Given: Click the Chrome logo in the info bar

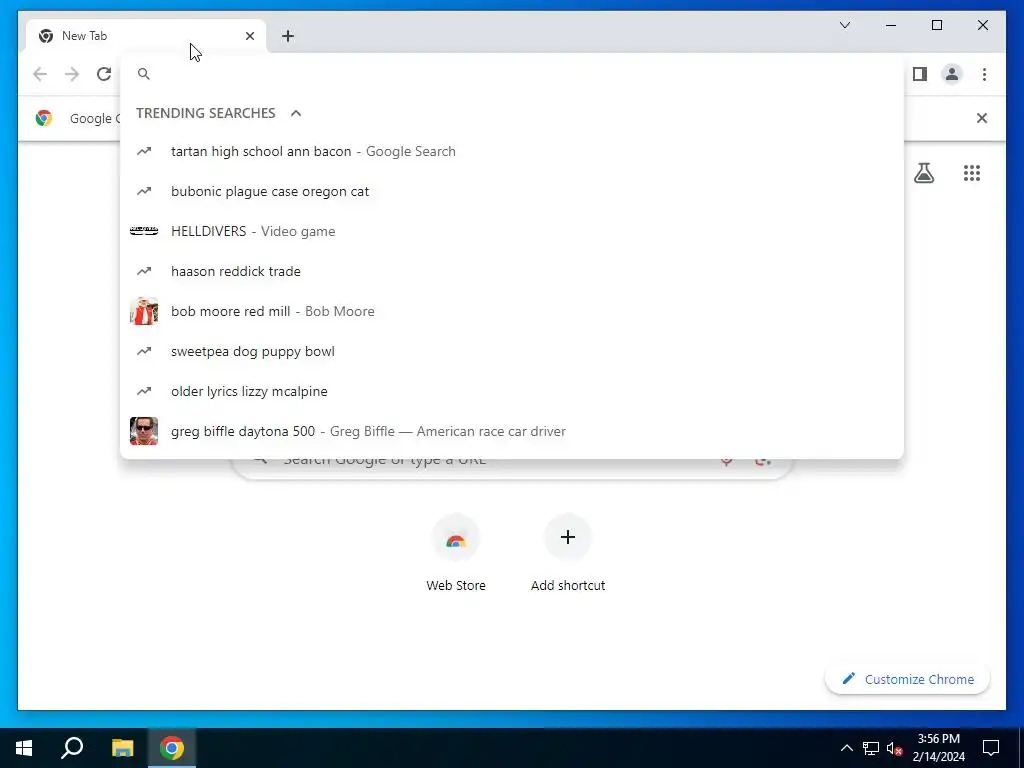Looking at the screenshot, I should coord(44,118).
